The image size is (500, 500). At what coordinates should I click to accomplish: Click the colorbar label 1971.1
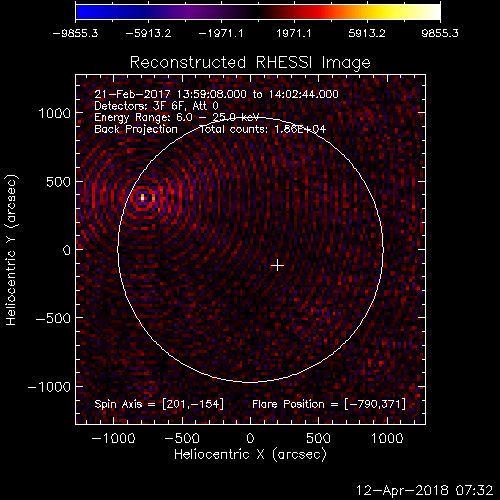294,33
